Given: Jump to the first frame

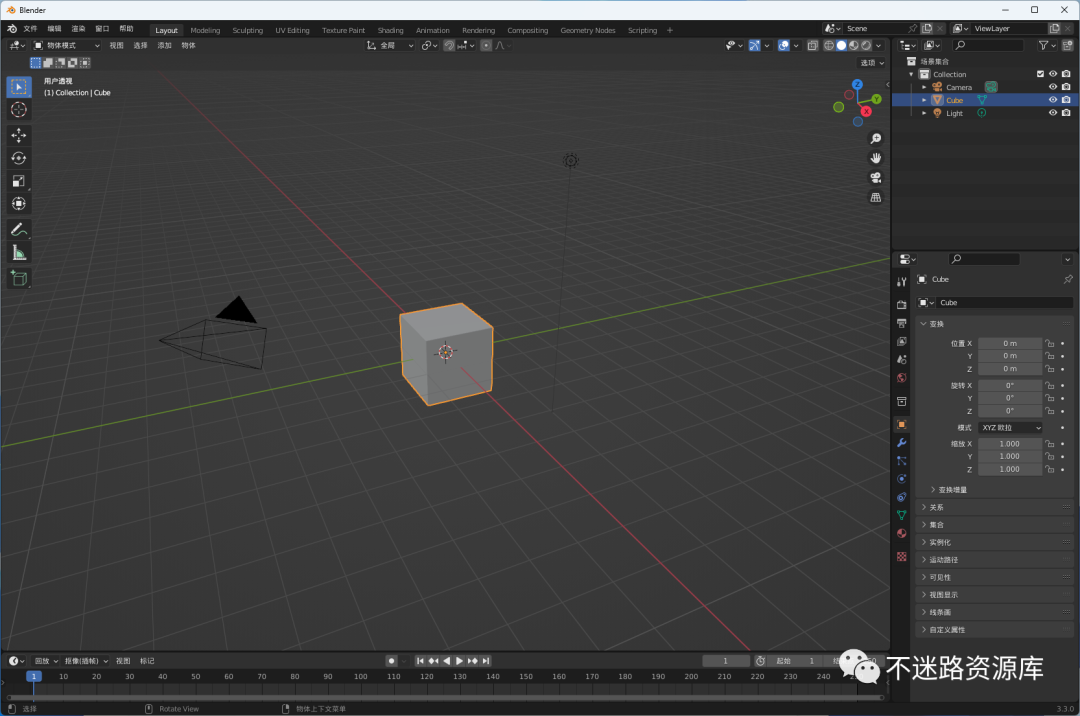Looking at the screenshot, I should 420,661.
